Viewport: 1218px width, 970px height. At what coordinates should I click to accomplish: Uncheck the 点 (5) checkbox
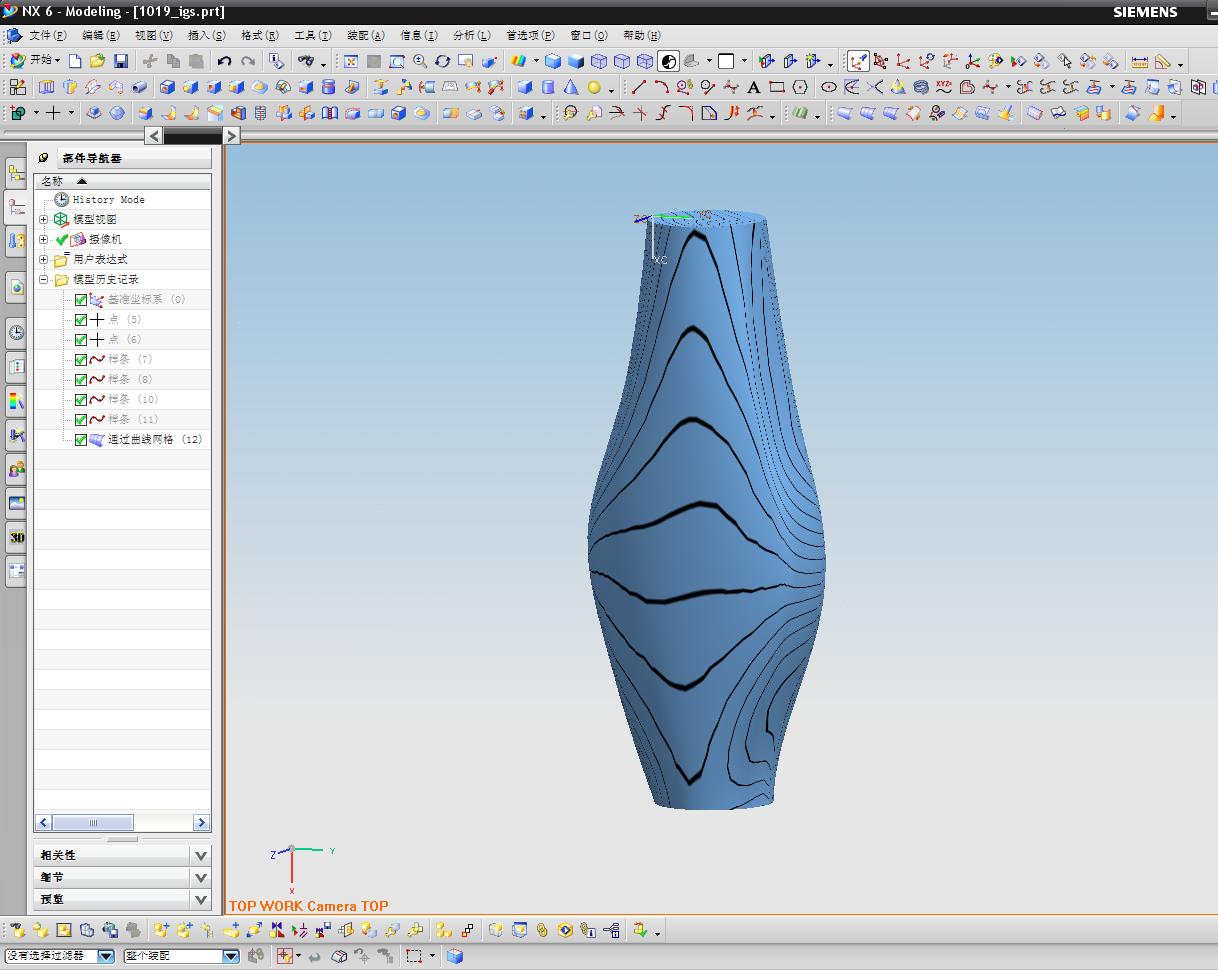coord(81,319)
